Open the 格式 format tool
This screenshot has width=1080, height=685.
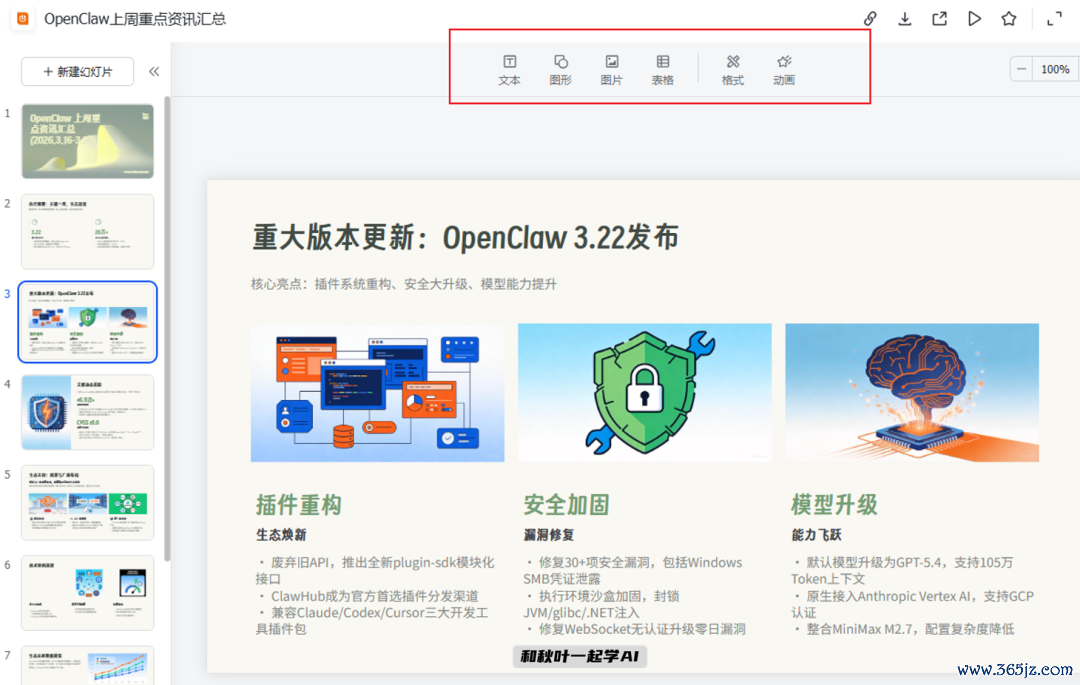point(732,70)
